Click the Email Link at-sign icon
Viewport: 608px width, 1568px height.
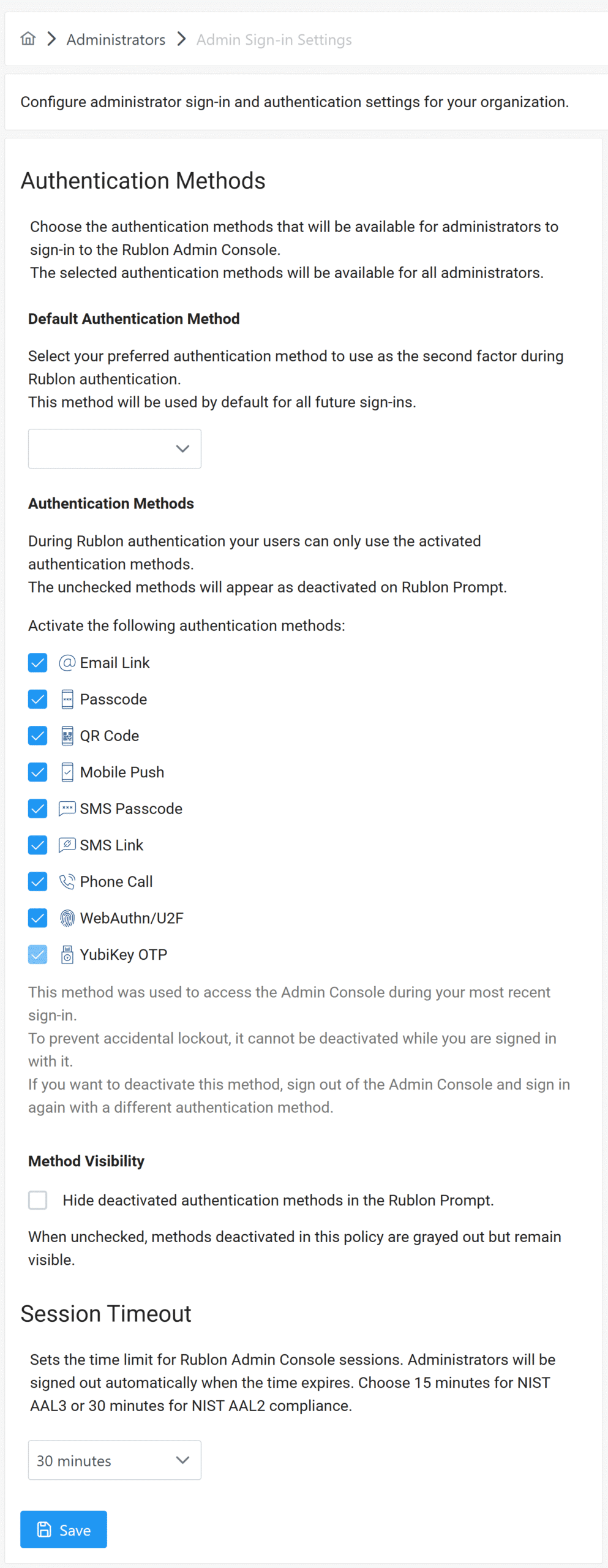click(x=67, y=663)
